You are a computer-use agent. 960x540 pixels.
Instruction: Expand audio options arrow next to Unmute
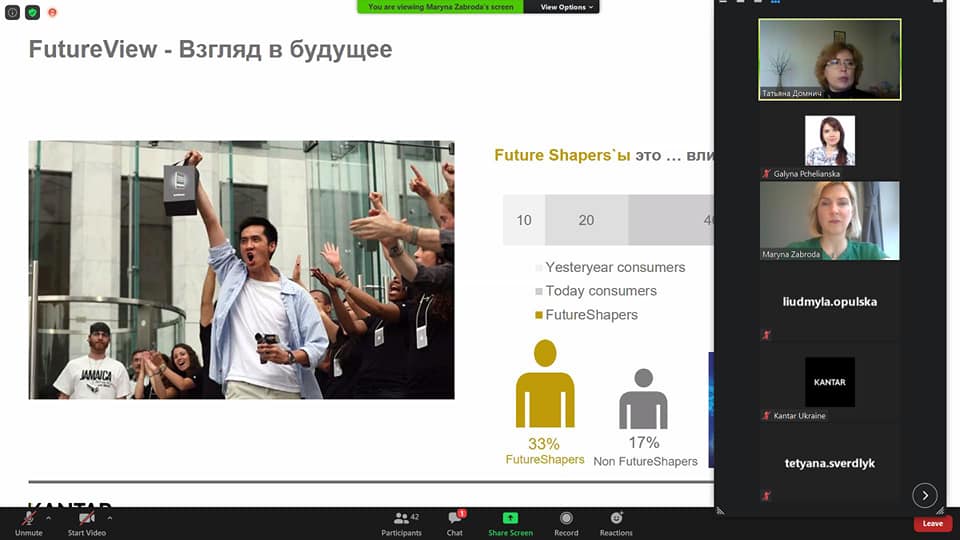(x=49, y=518)
